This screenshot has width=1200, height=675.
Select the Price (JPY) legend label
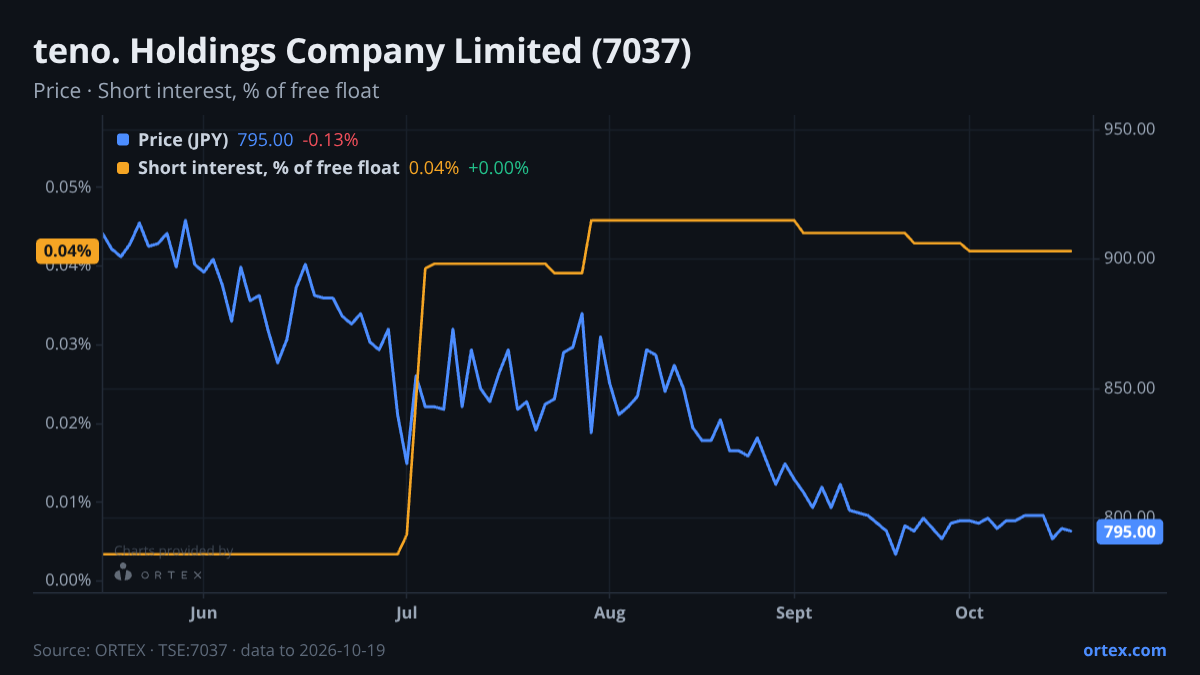tap(183, 140)
